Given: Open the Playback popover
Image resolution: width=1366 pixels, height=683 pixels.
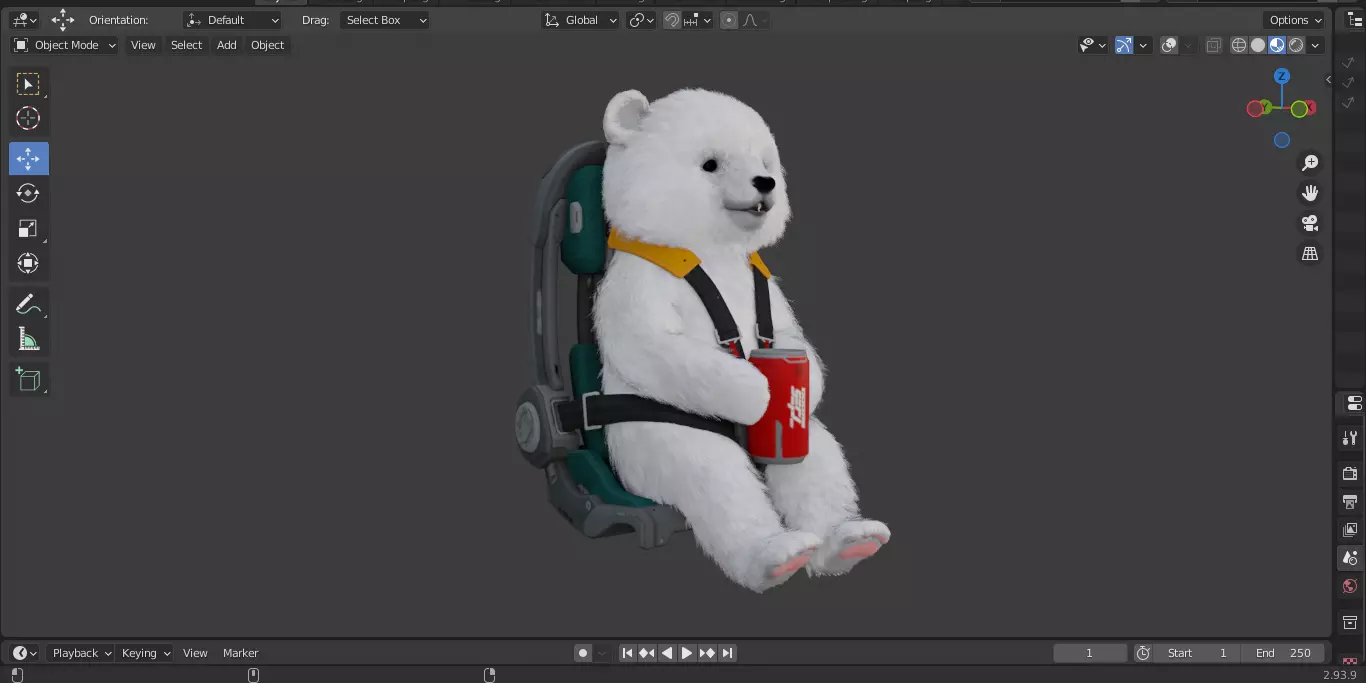Looking at the screenshot, I should point(82,653).
